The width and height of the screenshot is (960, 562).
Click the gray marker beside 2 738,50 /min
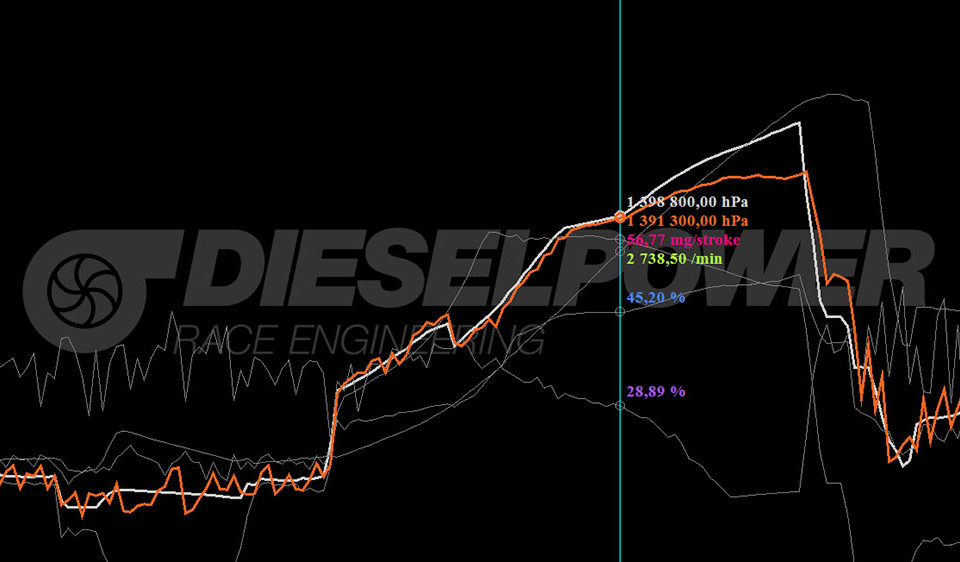point(620,251)
